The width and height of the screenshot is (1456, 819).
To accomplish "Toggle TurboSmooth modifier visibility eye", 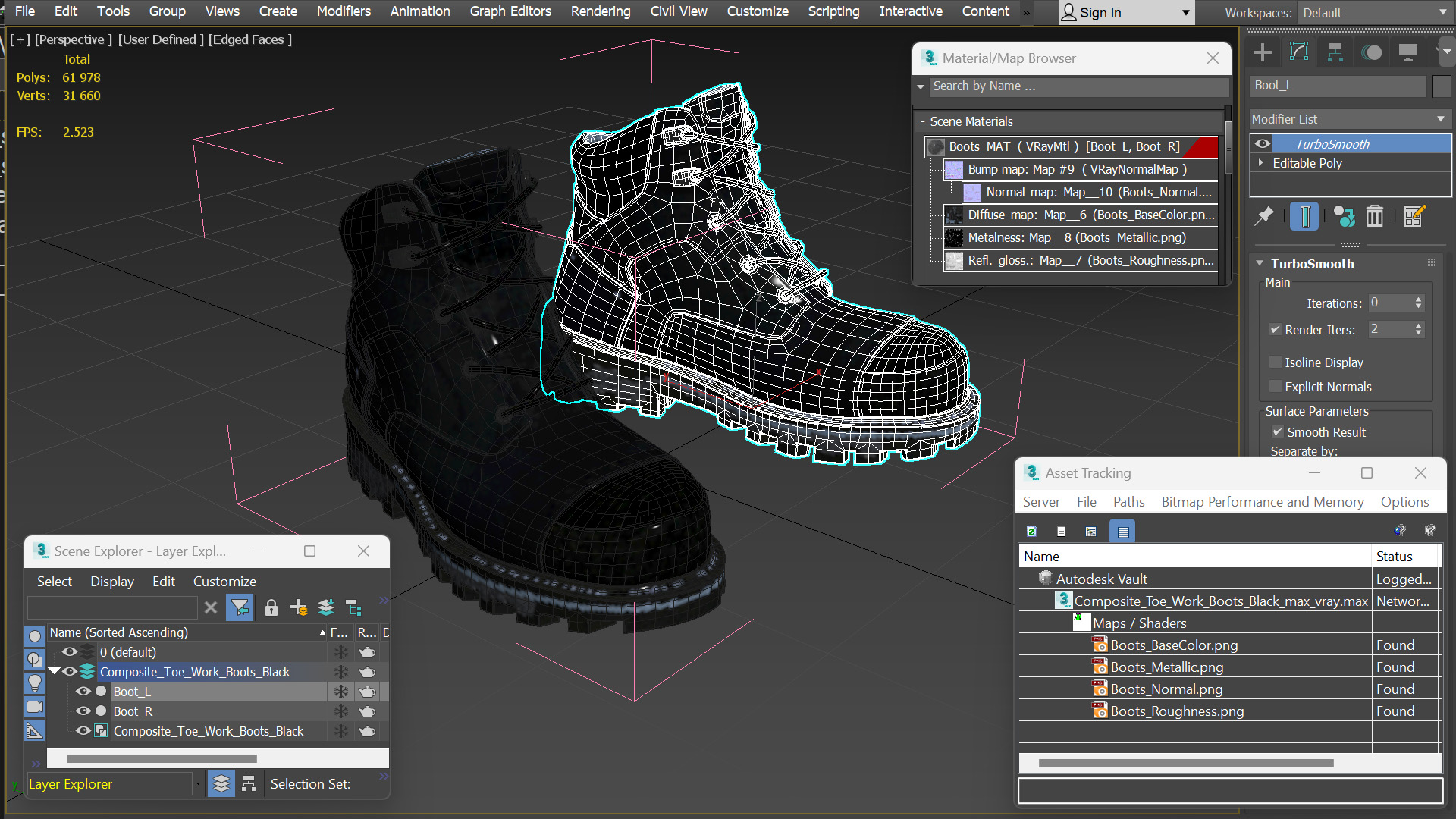I will coord(1263,143).
